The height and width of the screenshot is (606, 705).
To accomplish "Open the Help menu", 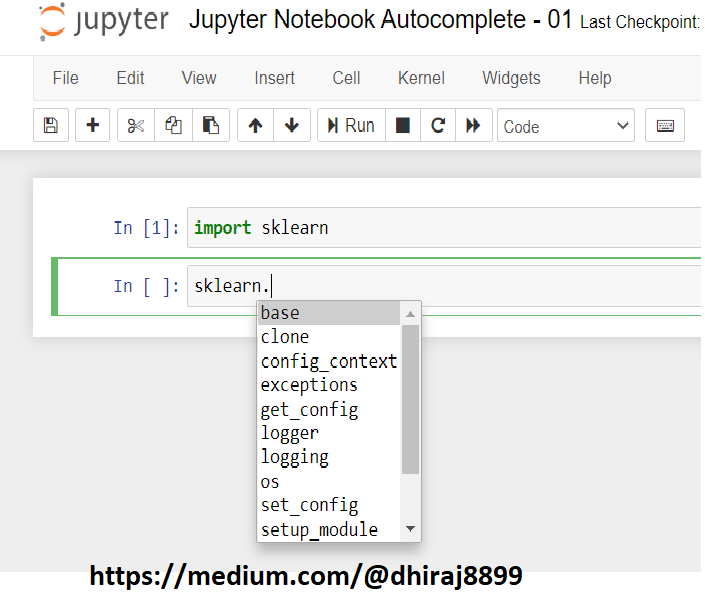I will [595, 78].
